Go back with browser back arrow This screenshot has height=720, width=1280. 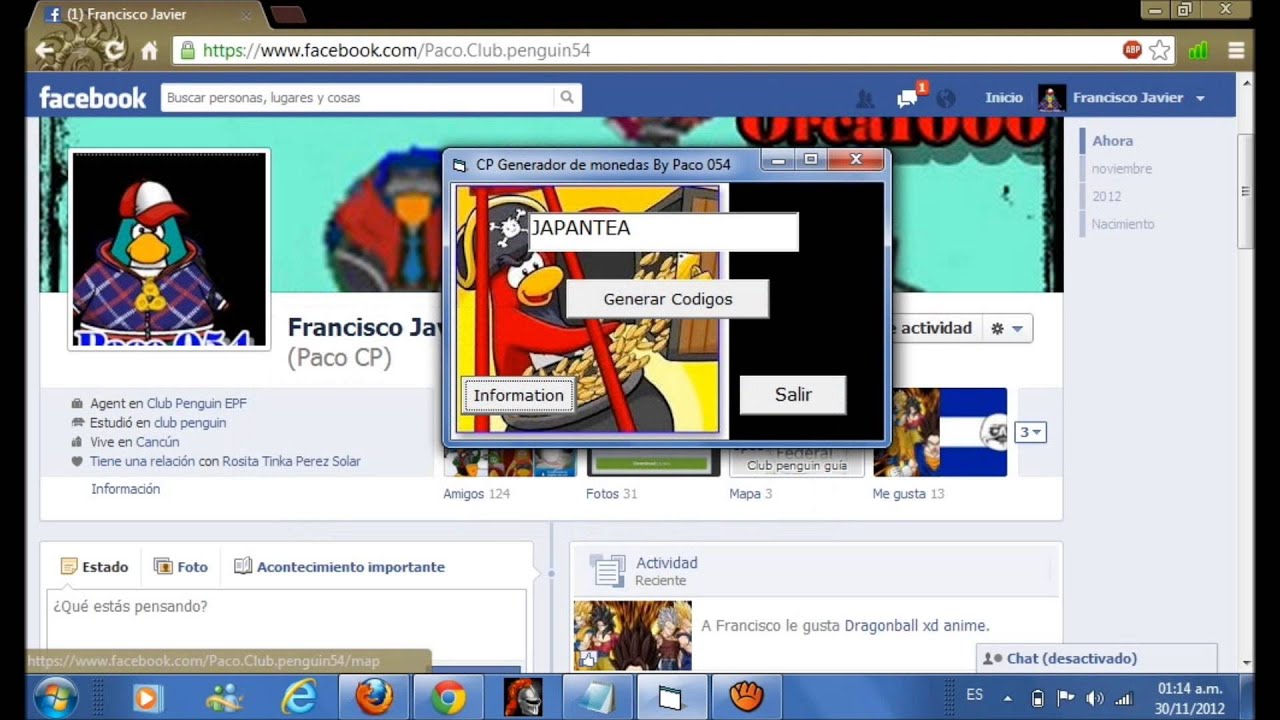pos(45,50)
